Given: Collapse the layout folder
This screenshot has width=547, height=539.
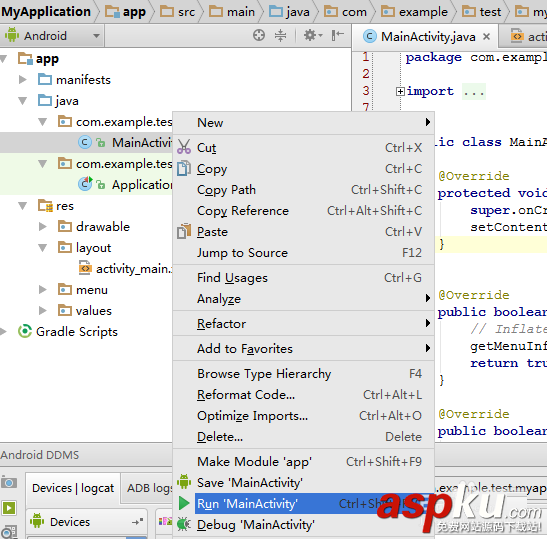Looking at the screenshot, I should click(43, 248).
